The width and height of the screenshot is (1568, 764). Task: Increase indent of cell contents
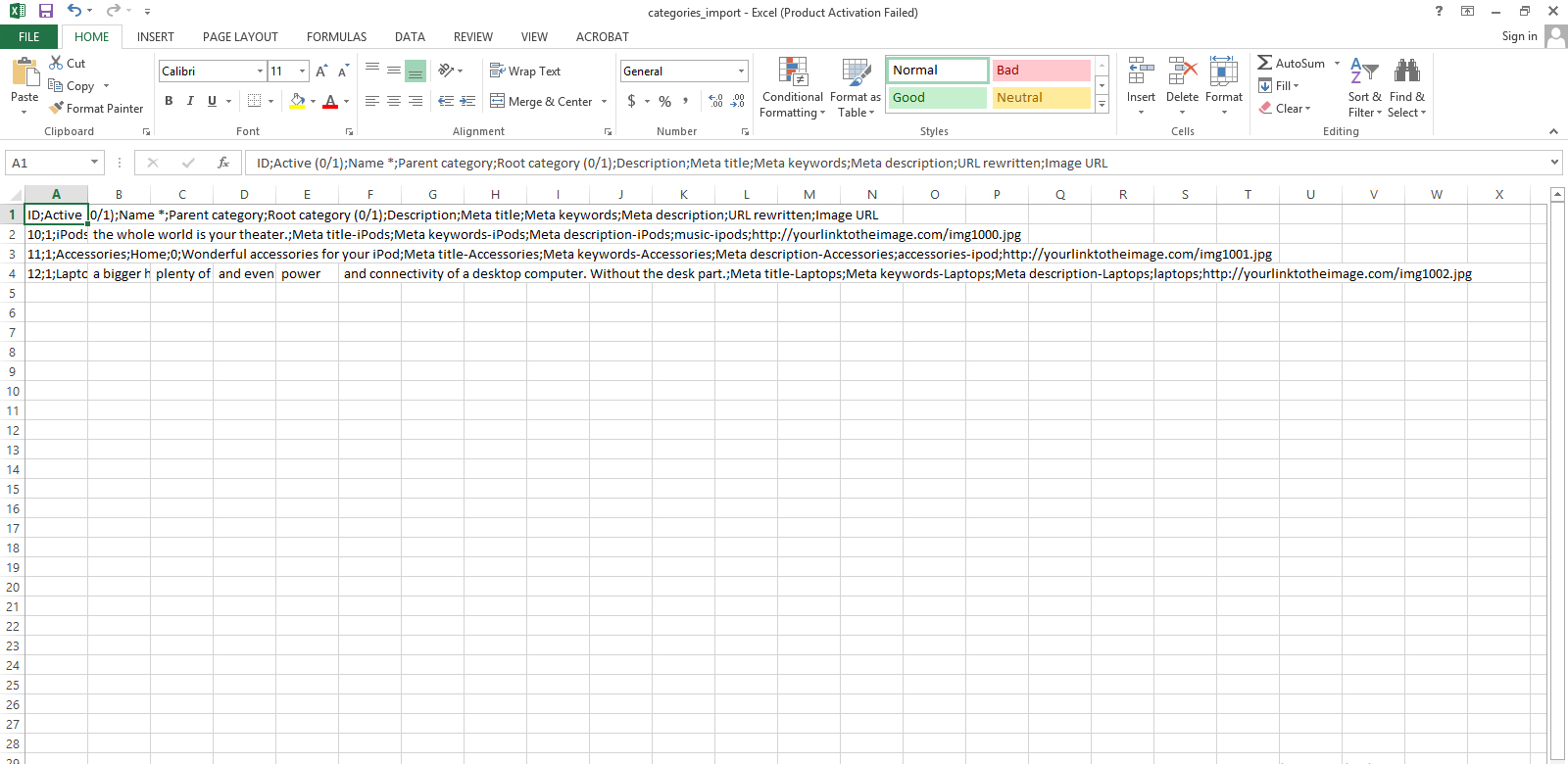coord(467,101)
